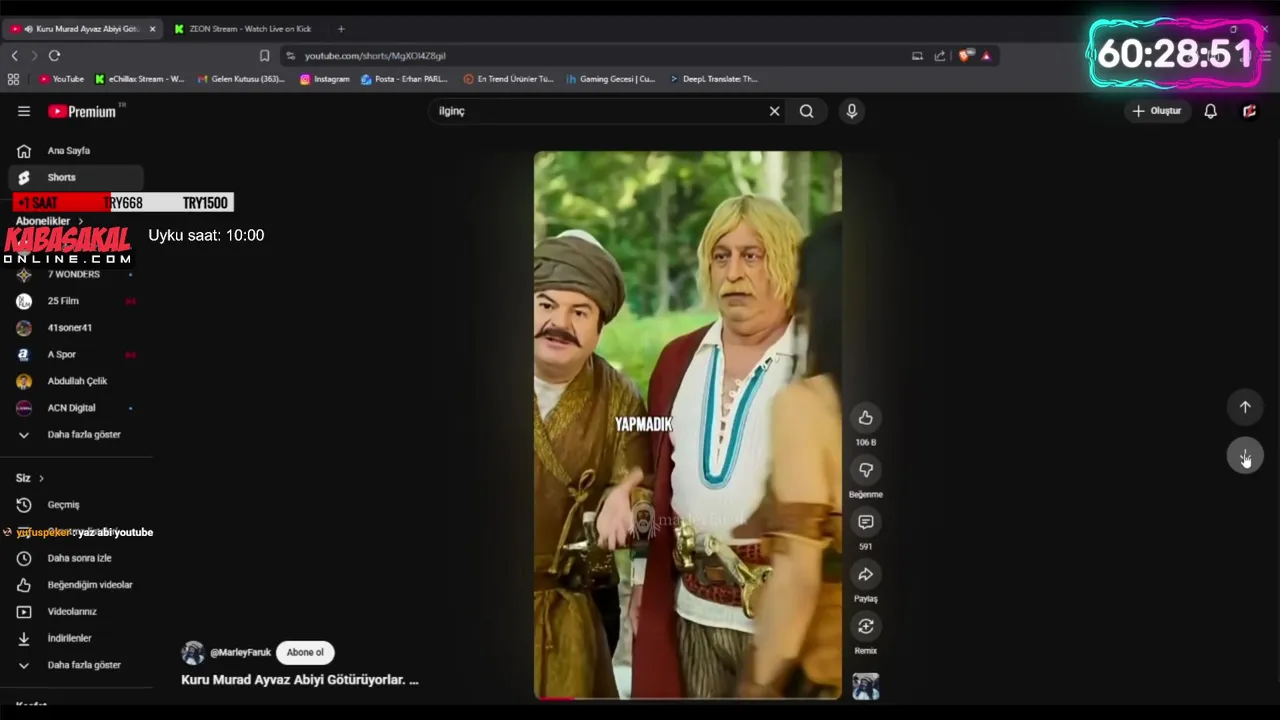This screenshot has width=1280, height=720.
Task: Like the Short with thumbs up
Action: [x=865, y=418]
